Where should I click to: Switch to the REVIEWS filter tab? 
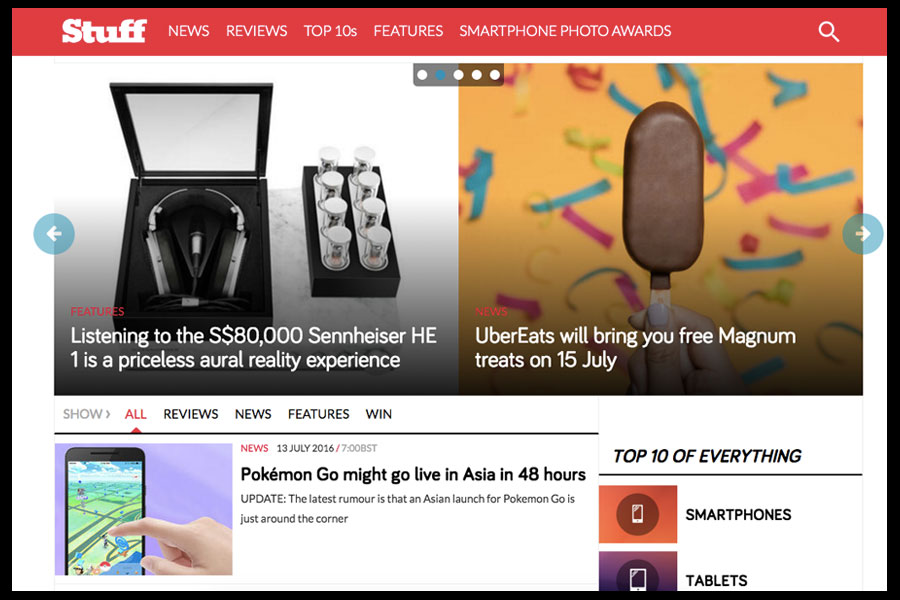191,414
